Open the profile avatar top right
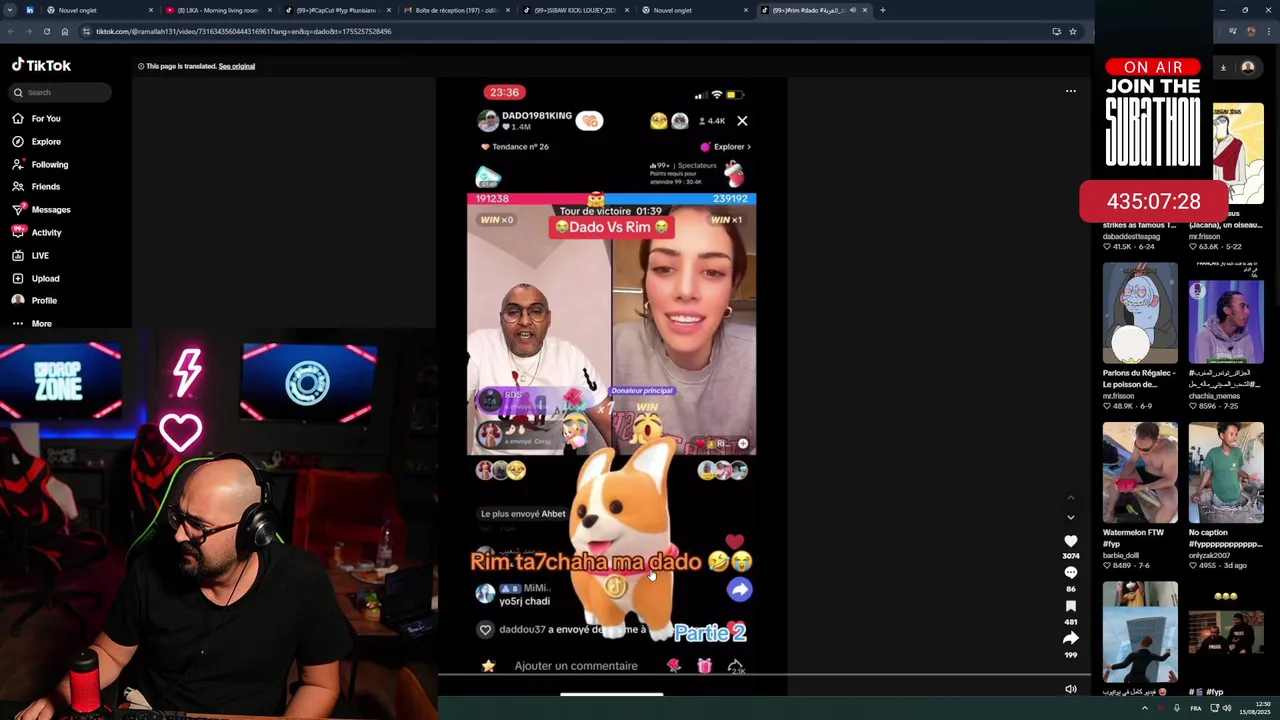Screen dimensions: 1280x720 (x=1248, y=68)
